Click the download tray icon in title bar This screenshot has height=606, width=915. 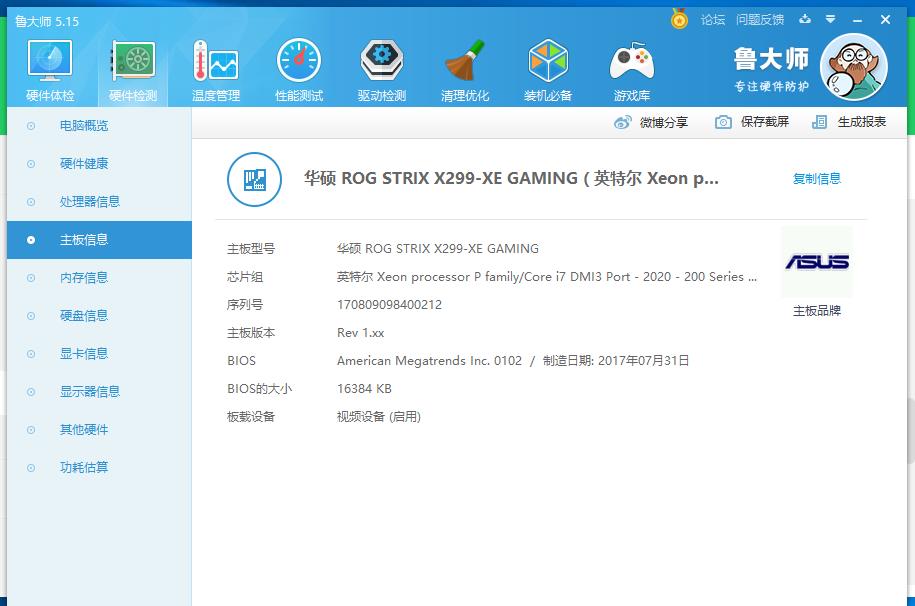pyautogui.click(x=805, y=19)
